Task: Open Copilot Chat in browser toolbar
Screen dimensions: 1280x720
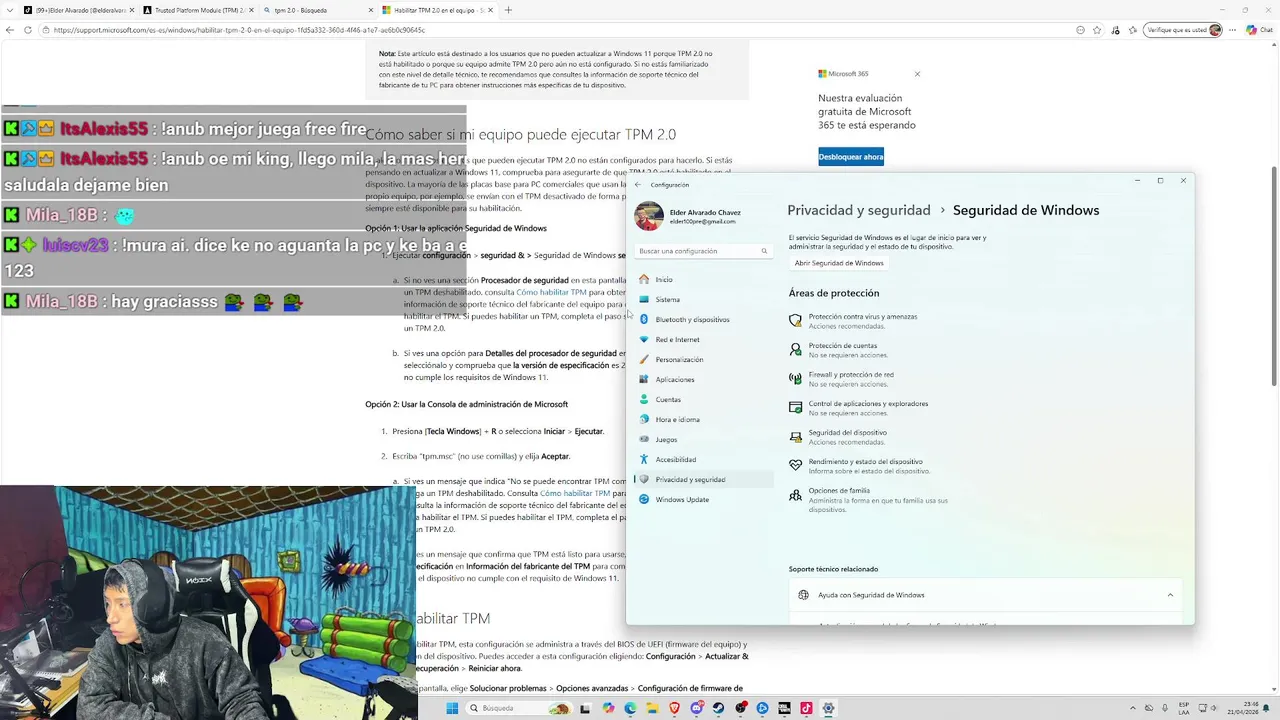Action: [1259, 30]
